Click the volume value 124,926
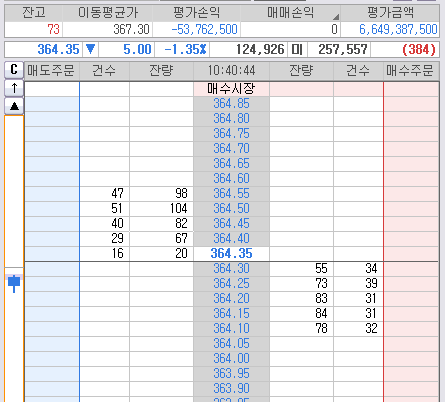 click(x=260, y=50)
